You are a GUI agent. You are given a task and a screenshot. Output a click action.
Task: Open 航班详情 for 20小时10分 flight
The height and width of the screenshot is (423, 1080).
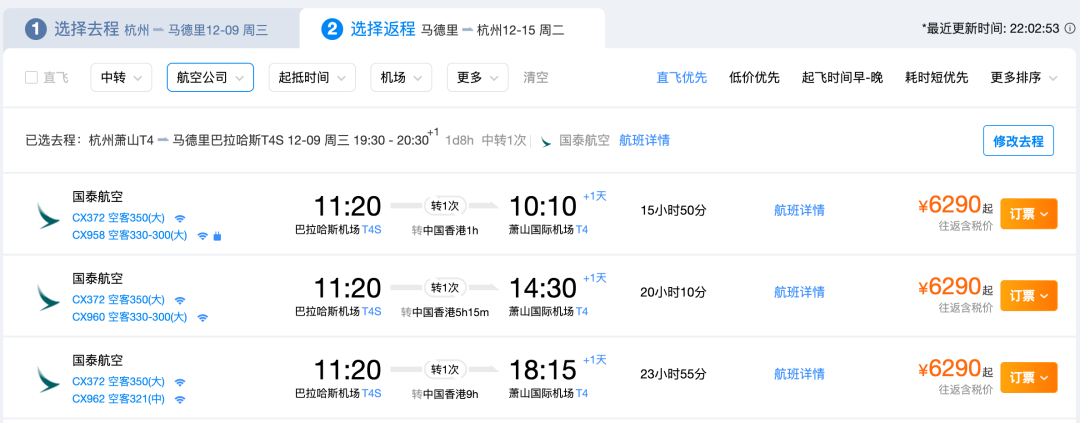799,292
